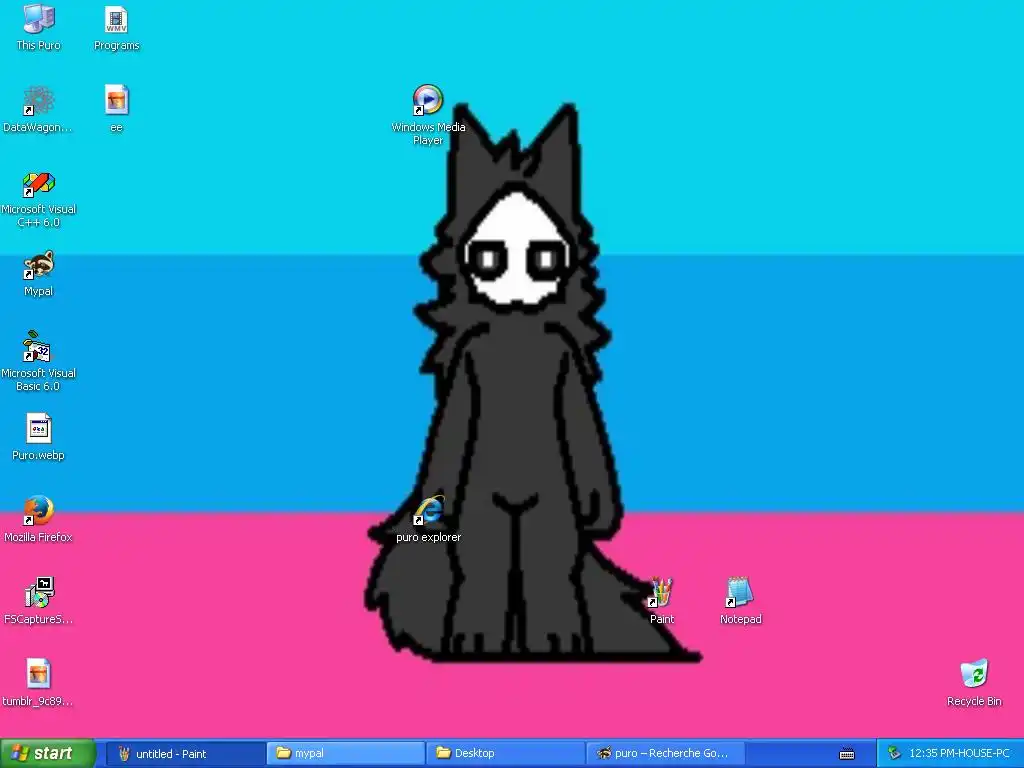Switch to untitled - Paint taskbar button

click(x=185, y=754)
